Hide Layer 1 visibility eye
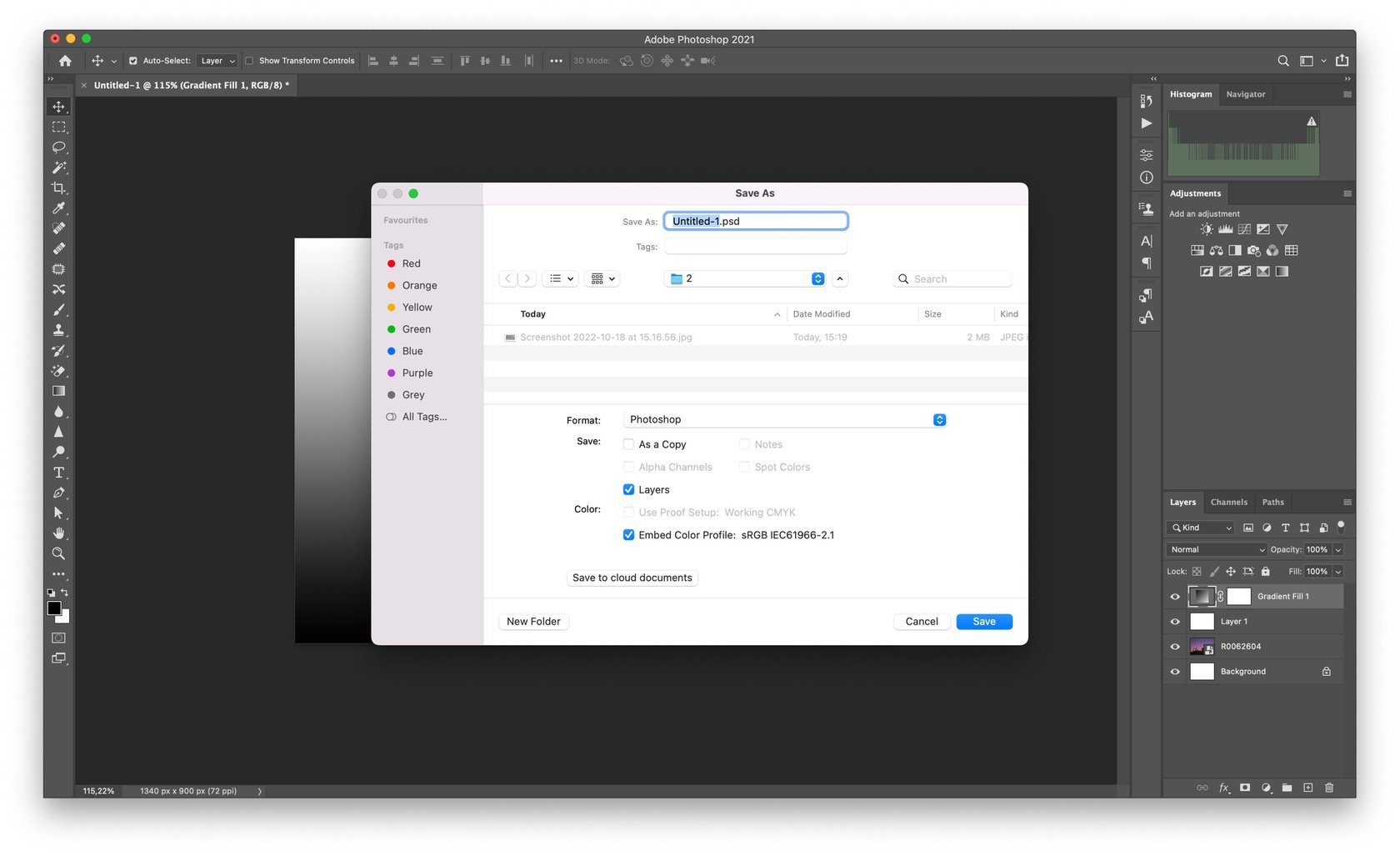 (1175, 622)
